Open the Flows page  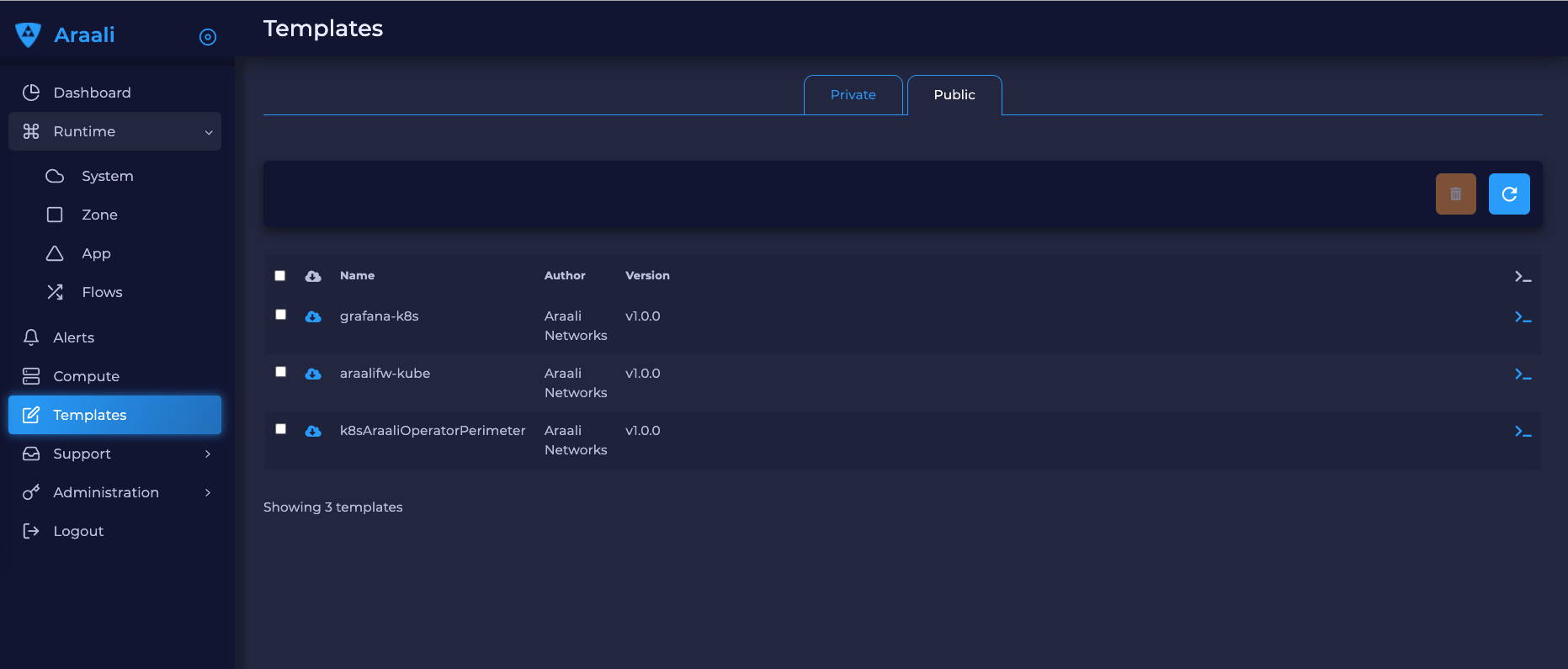point(102,292)
